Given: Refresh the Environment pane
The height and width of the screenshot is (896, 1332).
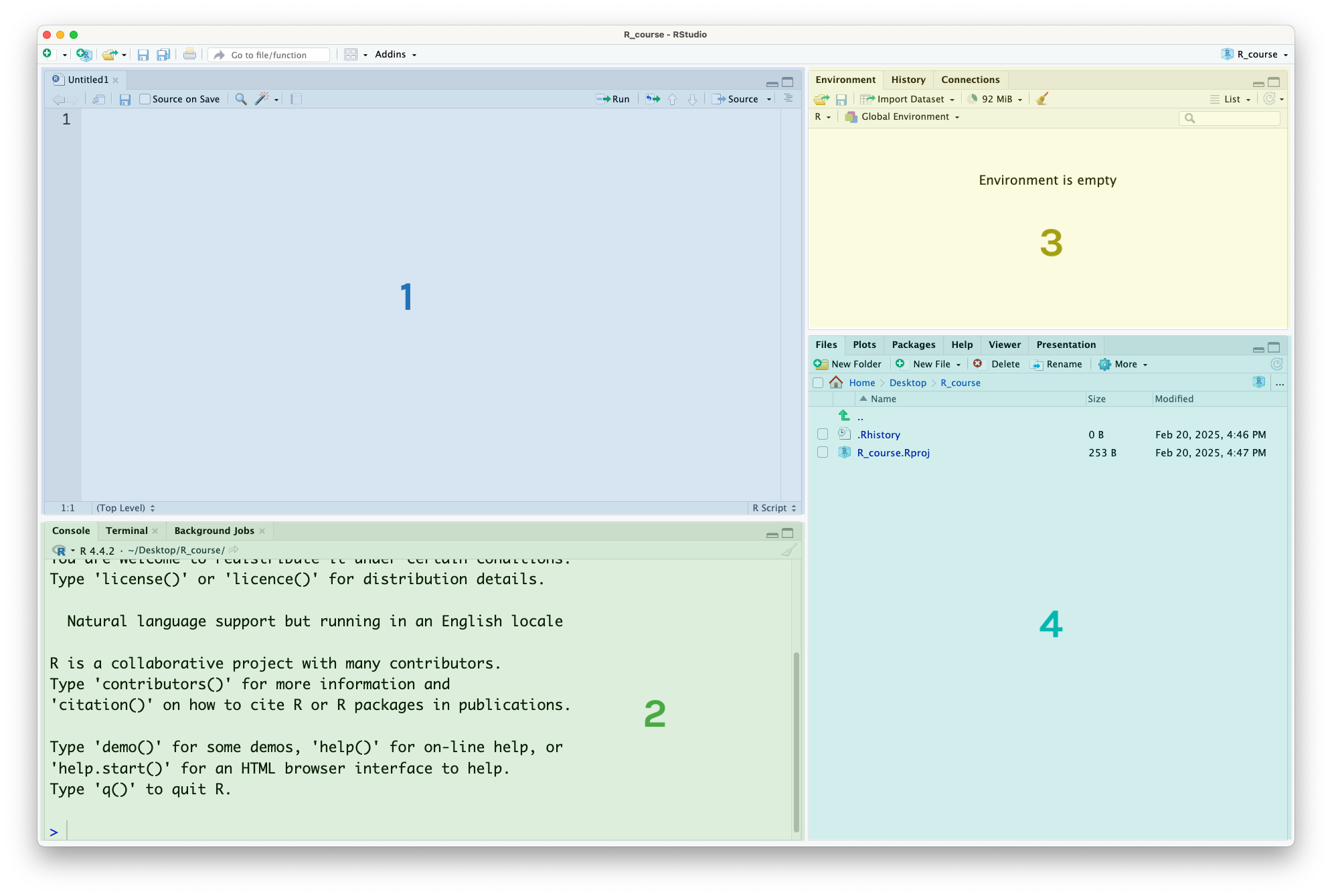Looking at the screenshot, I should coord(1269,99).
